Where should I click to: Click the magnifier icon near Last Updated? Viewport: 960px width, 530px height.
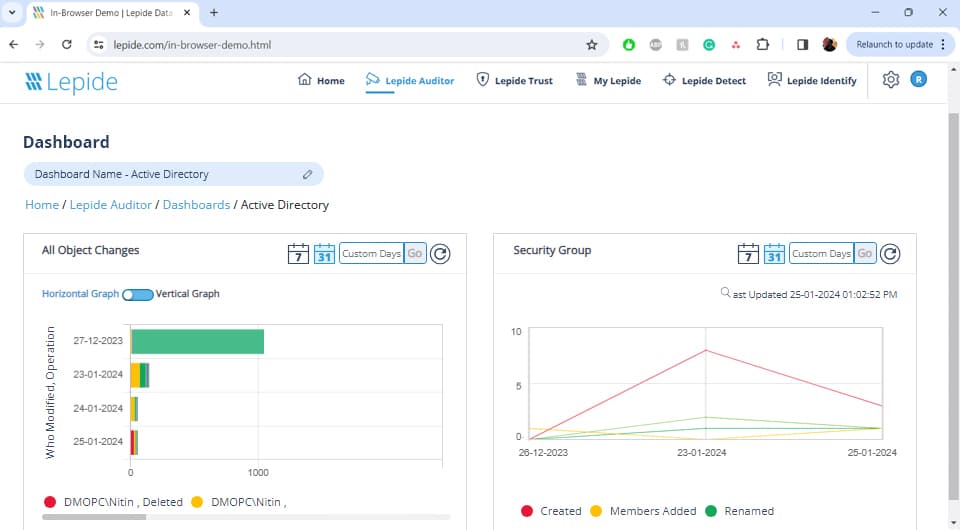click(x=726, y=293)
